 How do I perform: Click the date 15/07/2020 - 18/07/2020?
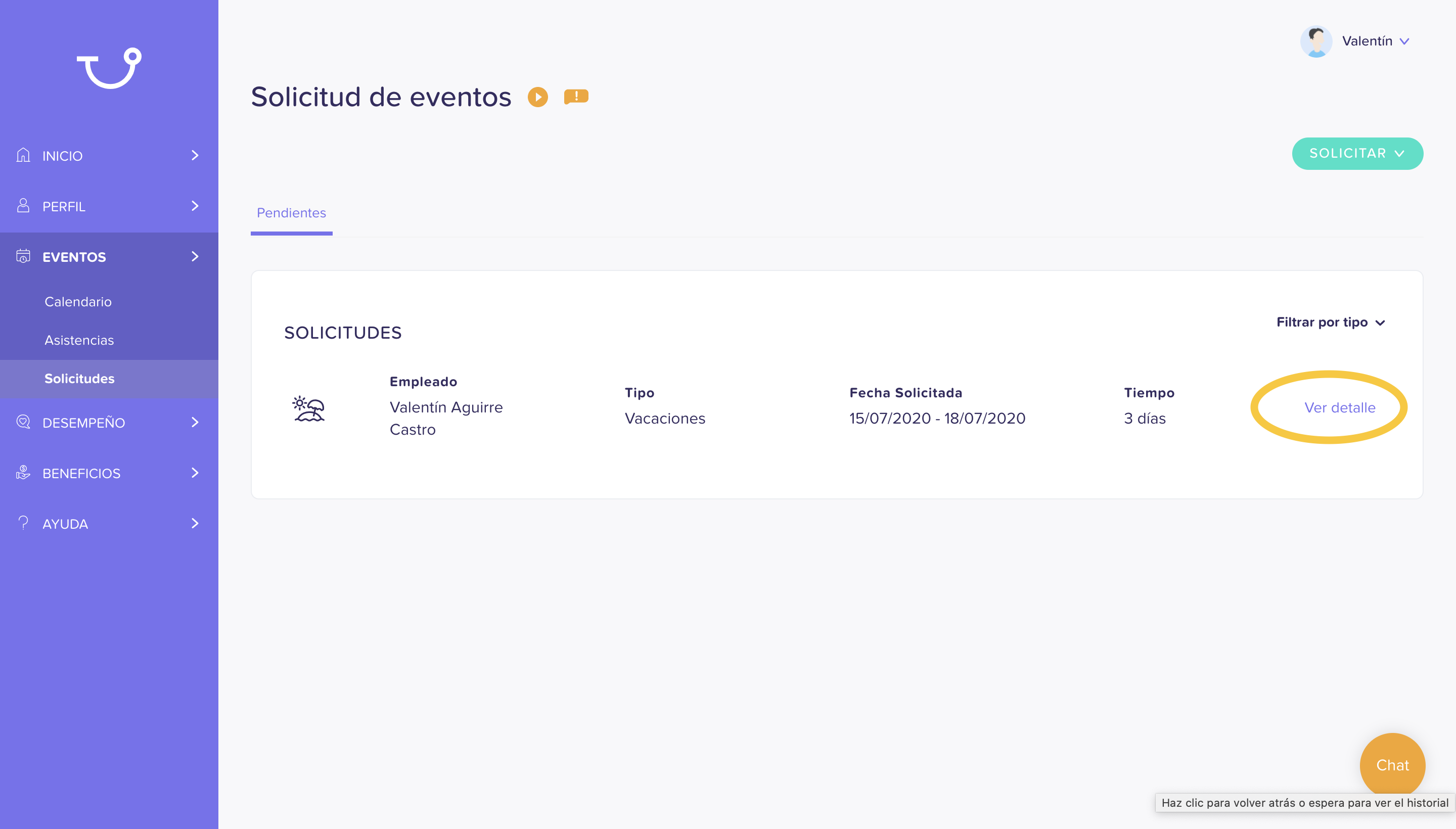coord(937,419)
